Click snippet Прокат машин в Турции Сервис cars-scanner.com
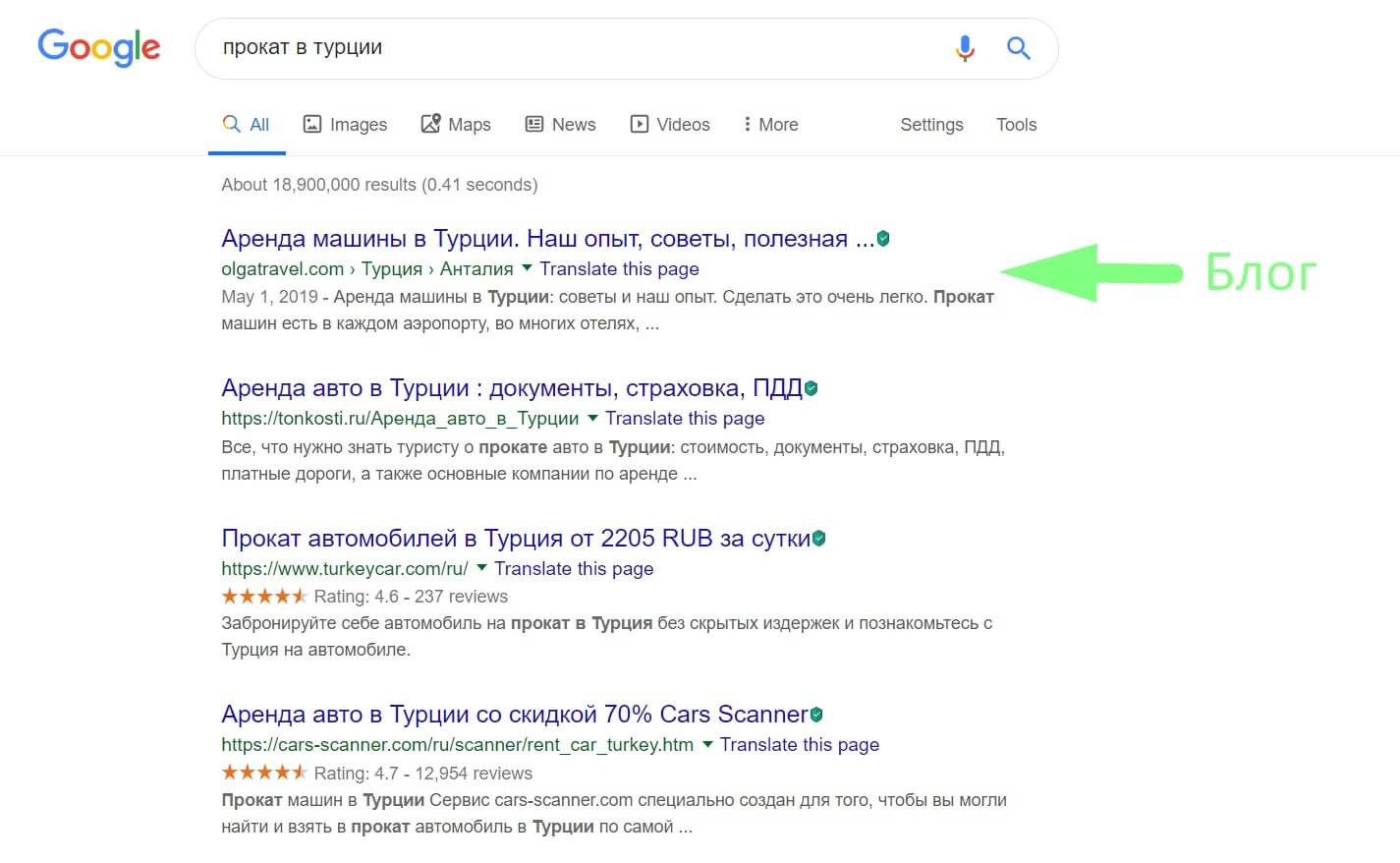1400x863 pixels. click(614, 814)
